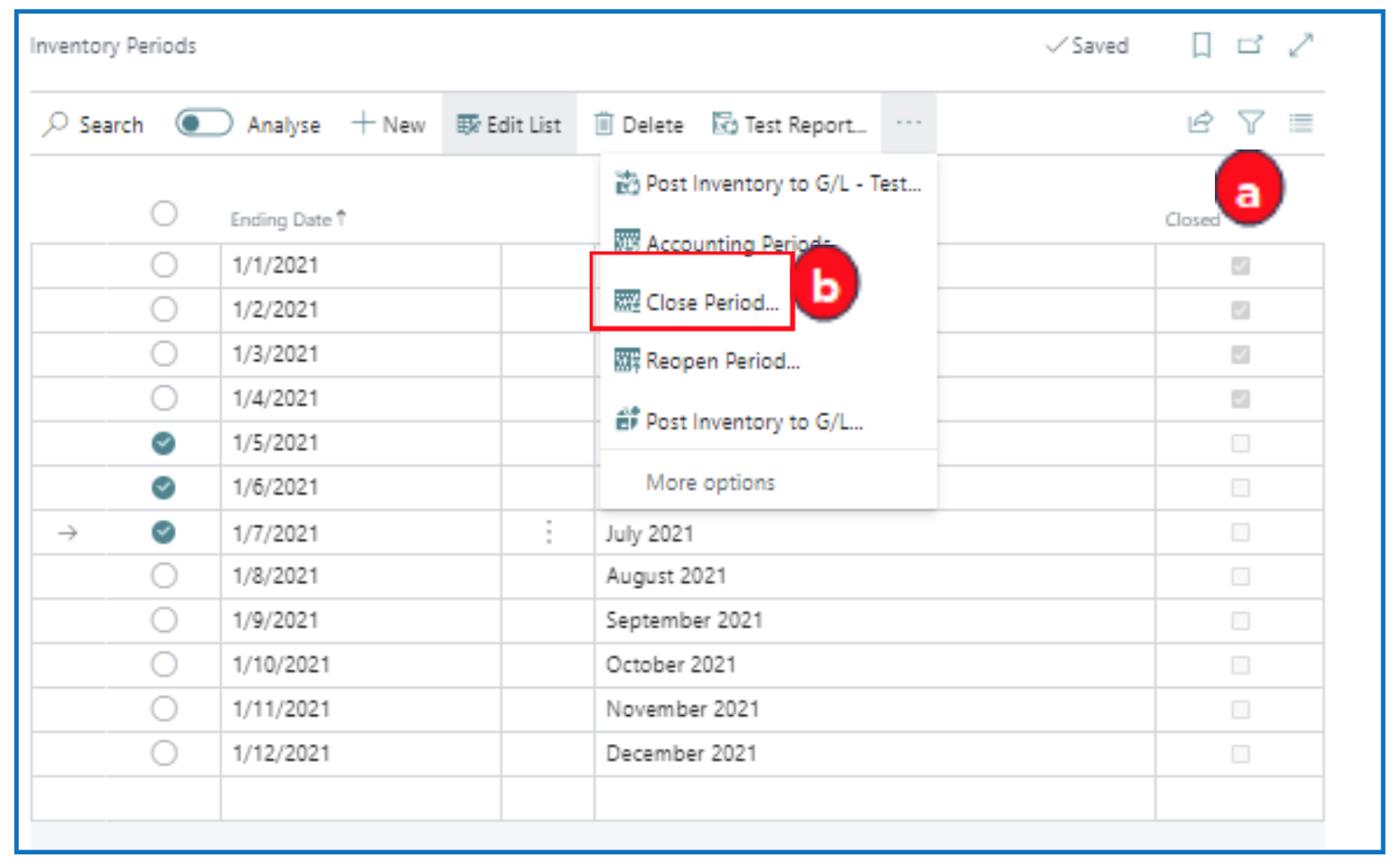Click the bookmark icon near Saved
Image resolution: width=1395 pixels, height=868 pixels.
[x=1200, y=45]
